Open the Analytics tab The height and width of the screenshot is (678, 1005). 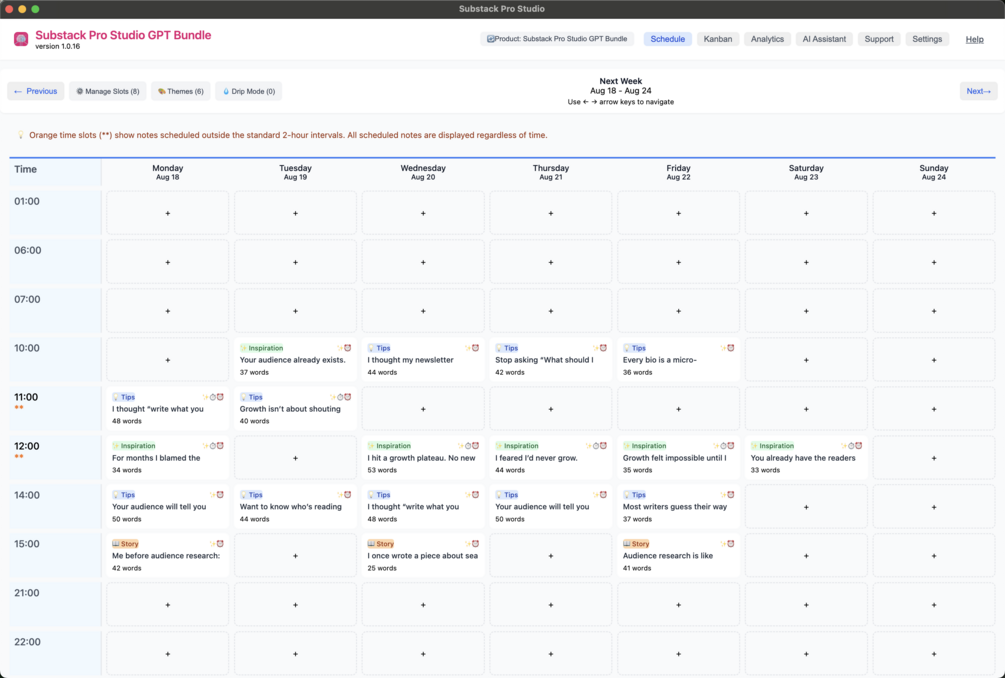[767, 39]
